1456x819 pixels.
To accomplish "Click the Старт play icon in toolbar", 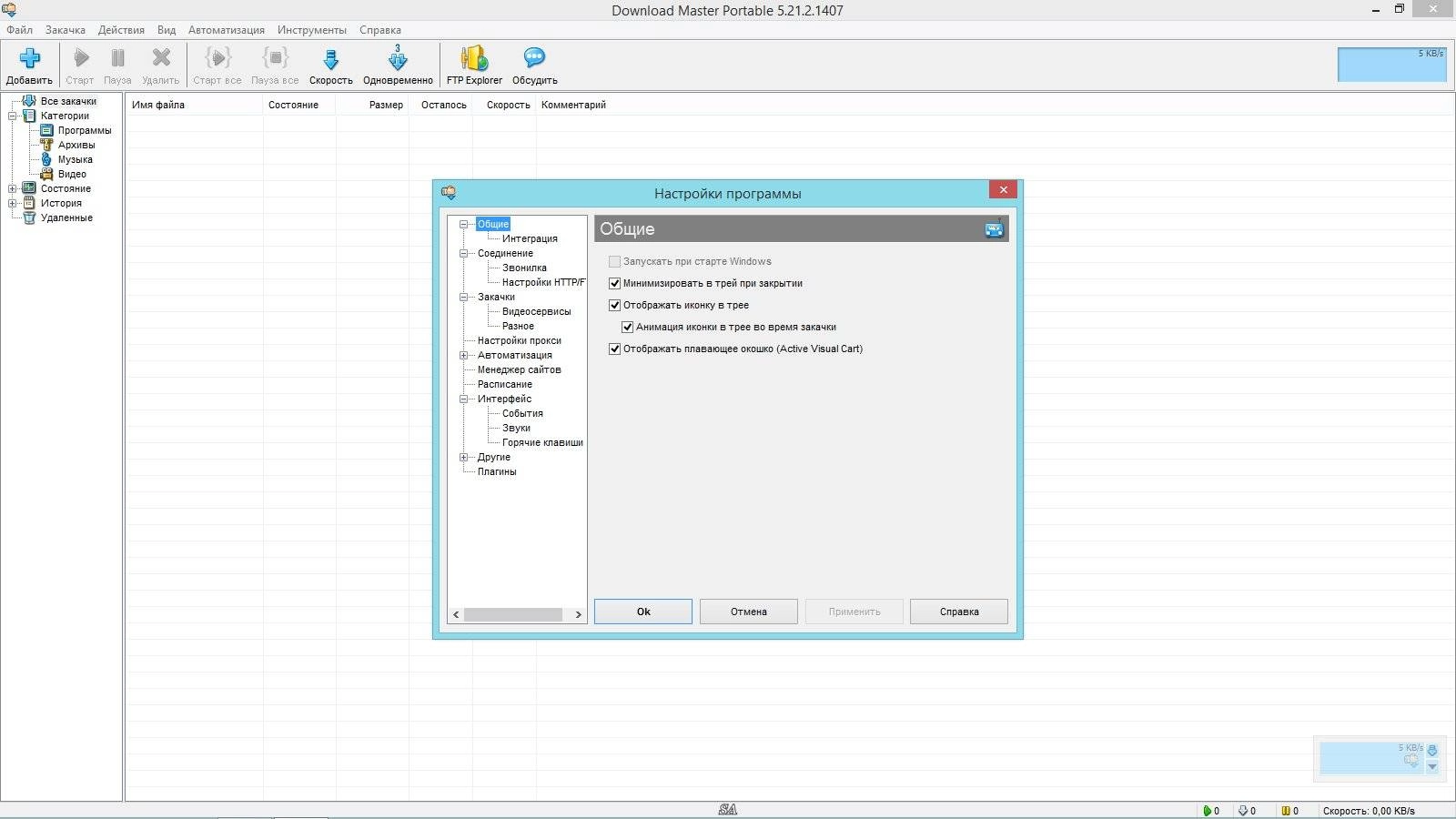I will tap(81, 58).
